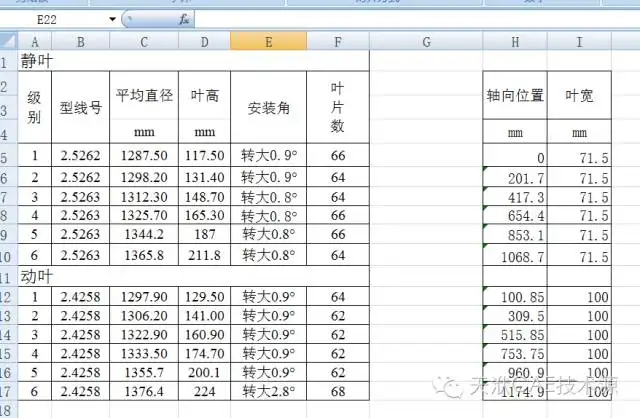This screenshot has height=418, width=640.
Task: Click cell with value 1322.90
Action: click(x=144, y=334)
